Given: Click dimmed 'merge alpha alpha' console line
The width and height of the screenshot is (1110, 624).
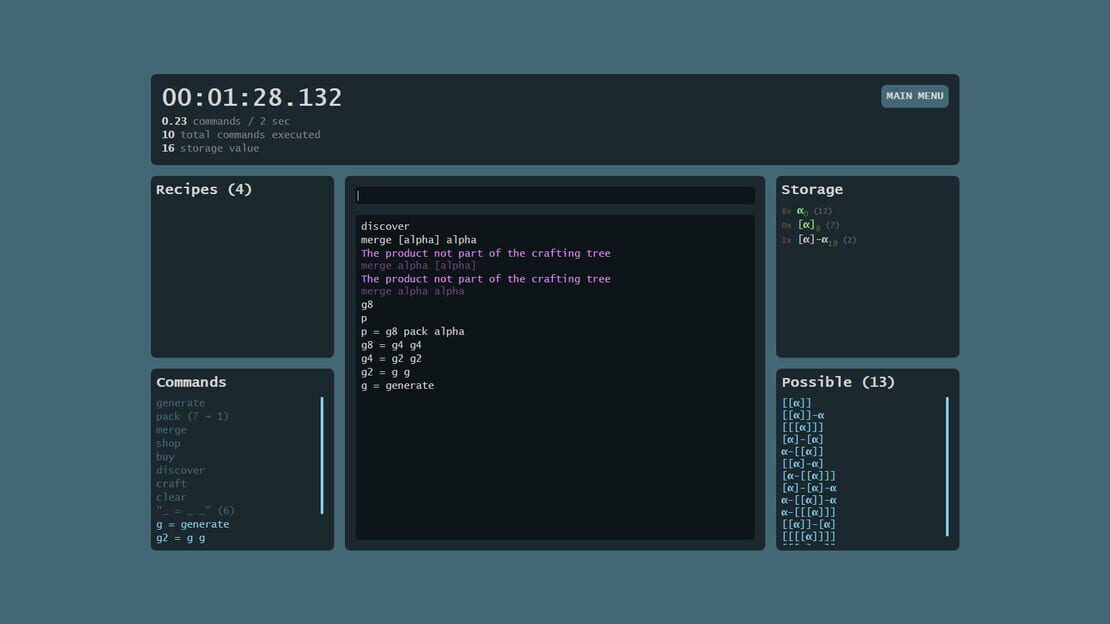Looking at the screenshot, I should pyautogui.click(x=413, y=291).
